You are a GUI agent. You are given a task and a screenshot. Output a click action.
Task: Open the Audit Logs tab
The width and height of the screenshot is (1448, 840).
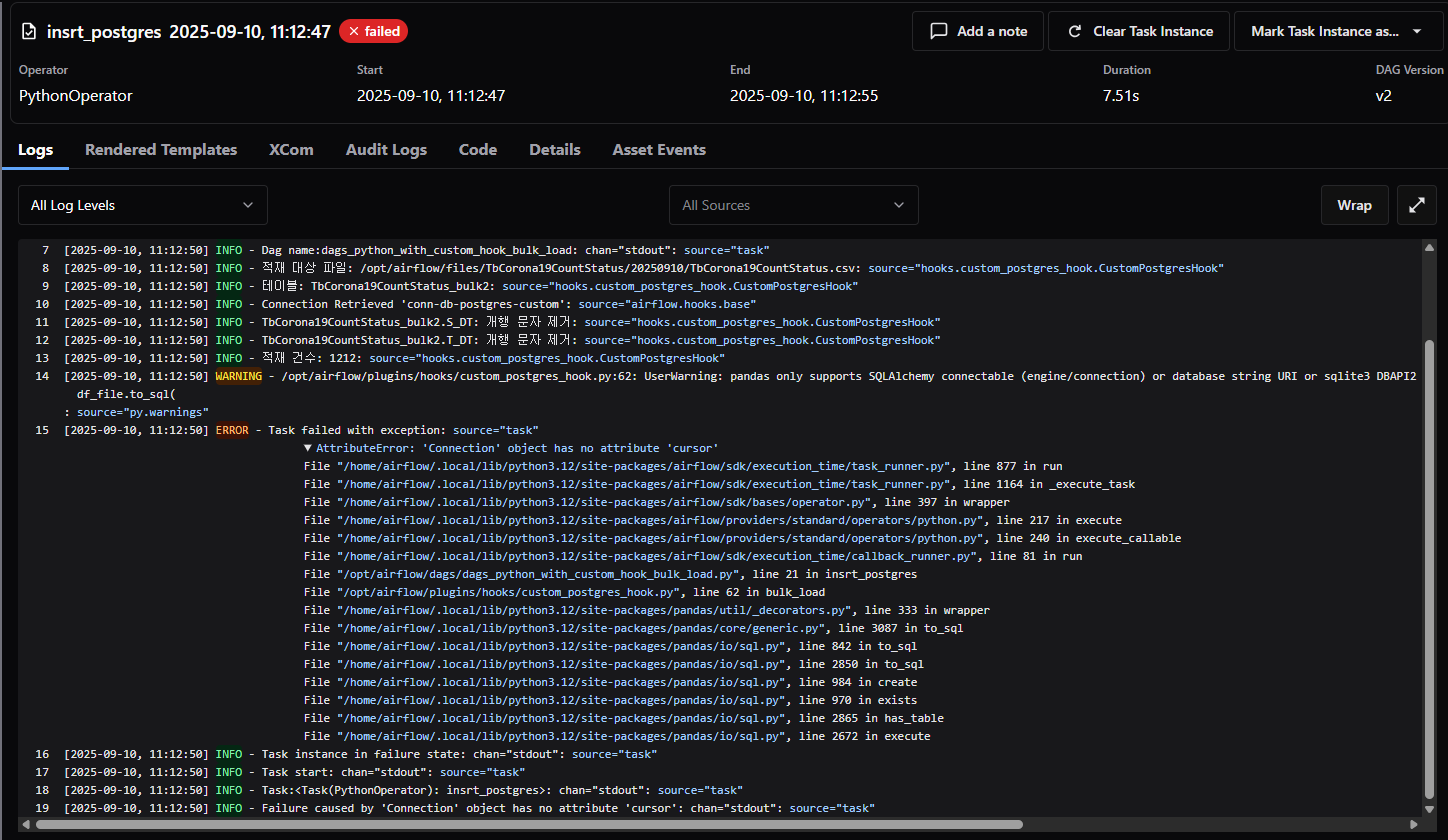(x=386, y=149)
